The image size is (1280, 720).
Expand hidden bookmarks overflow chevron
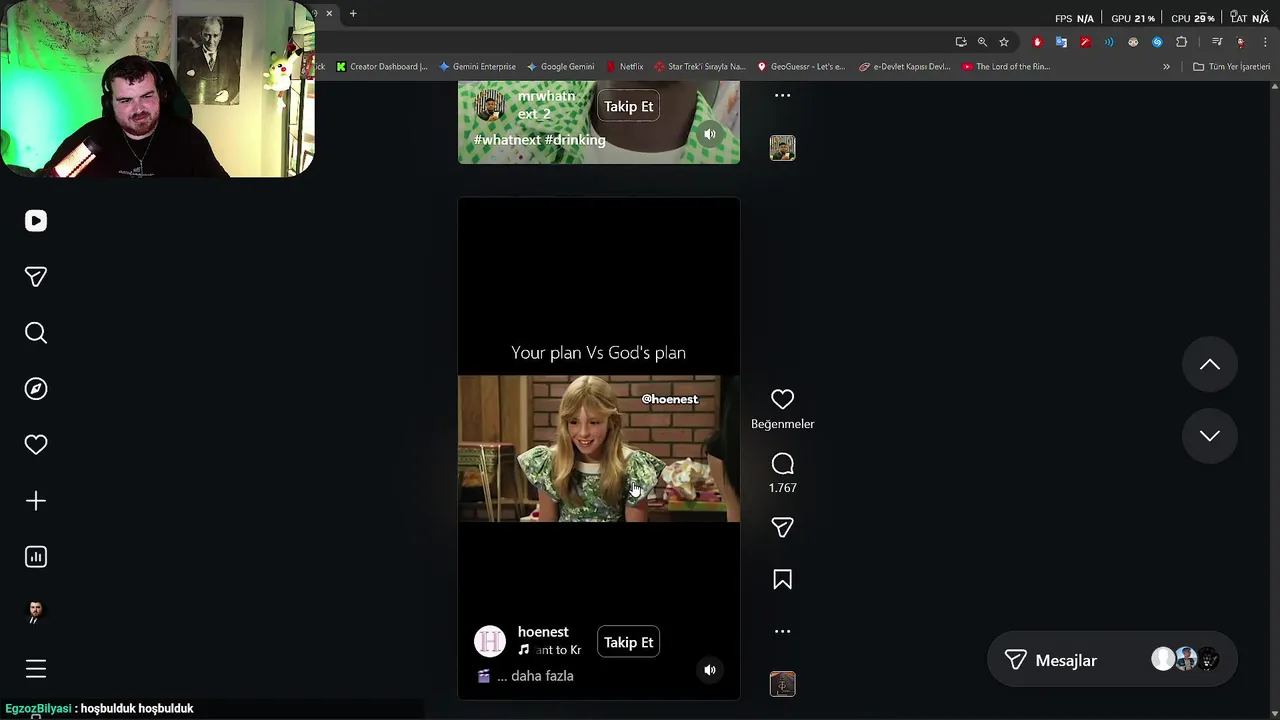pyautogui.click(x=1166, y=67)
